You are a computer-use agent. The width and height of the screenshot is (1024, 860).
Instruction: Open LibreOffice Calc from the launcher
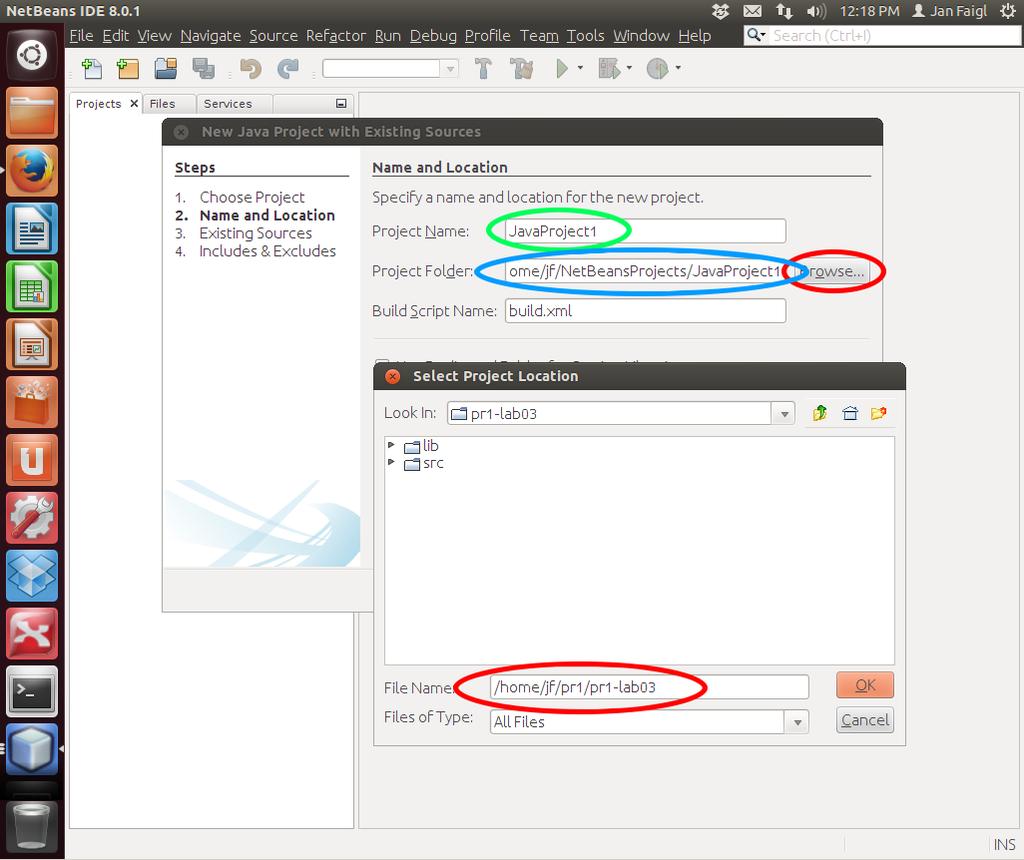click(x=32, y=286)
